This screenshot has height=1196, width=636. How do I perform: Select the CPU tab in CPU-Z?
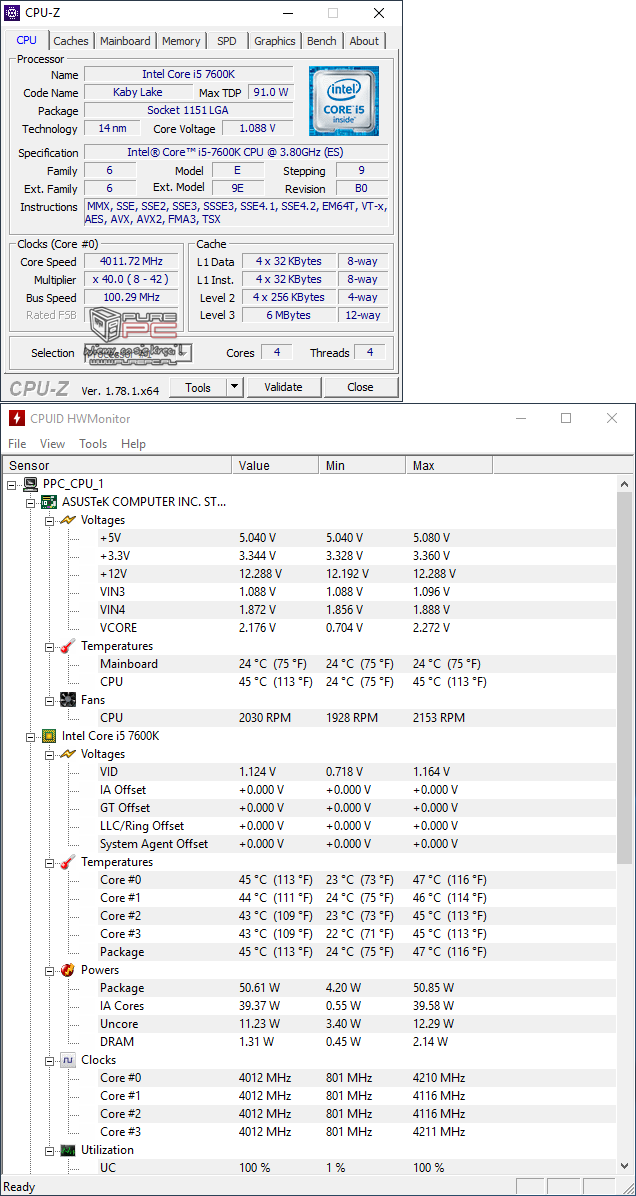coord(27,40)
